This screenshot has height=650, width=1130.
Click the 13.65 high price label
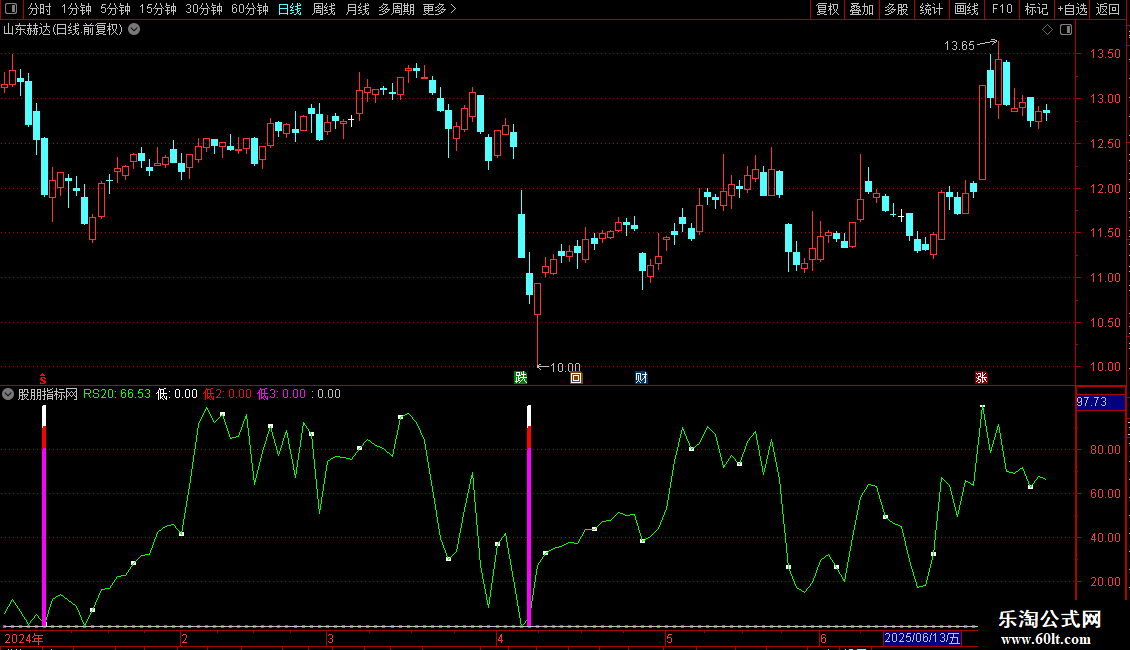pyautogui.click(x=959, y=46)
